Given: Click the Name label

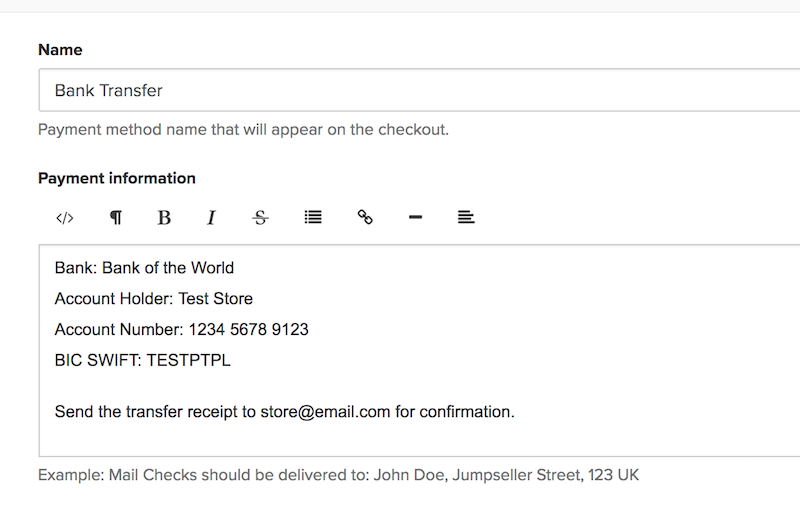Looking at the screenshot, I should pyautogui.click(x=60, y=49).
